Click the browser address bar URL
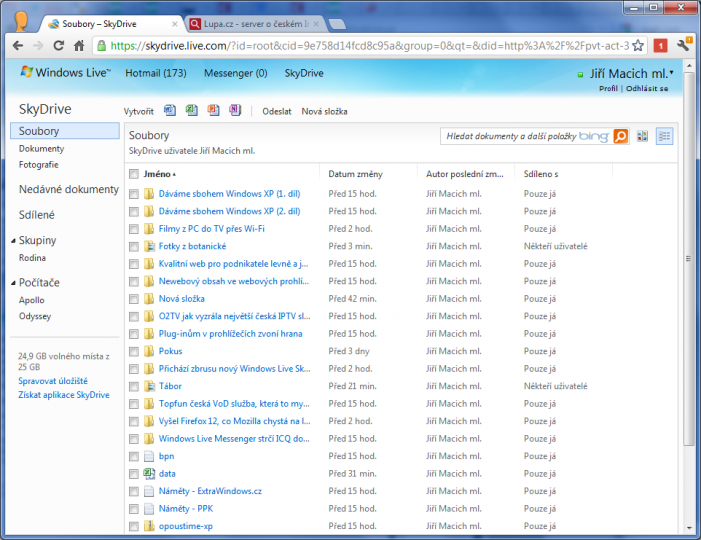The width and height of the screenshot is (701, 540). pos(369,46)
